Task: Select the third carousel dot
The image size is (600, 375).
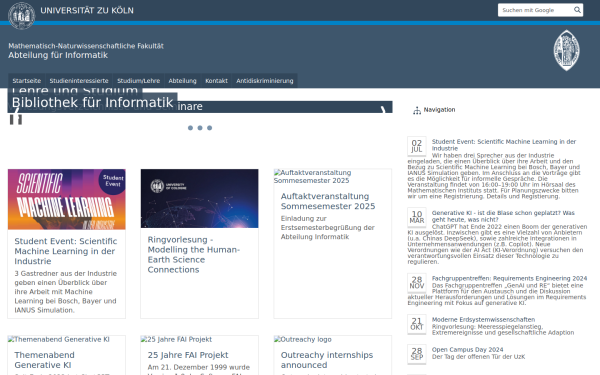Action: coord(209,128)
